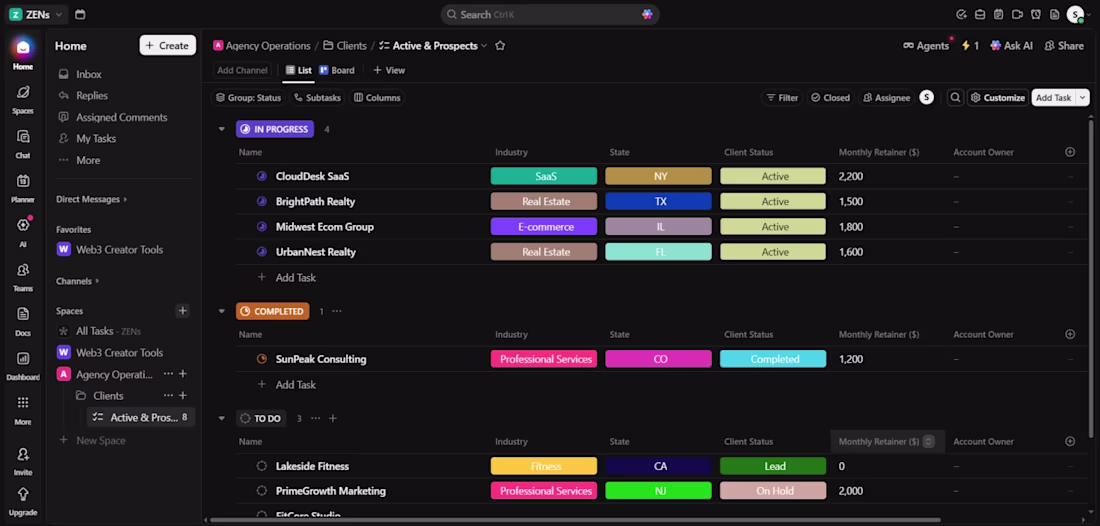Viewport: 1100px width, 526px height.
Task: Click the search magnifier beside Customize
Action: [955, 97]
